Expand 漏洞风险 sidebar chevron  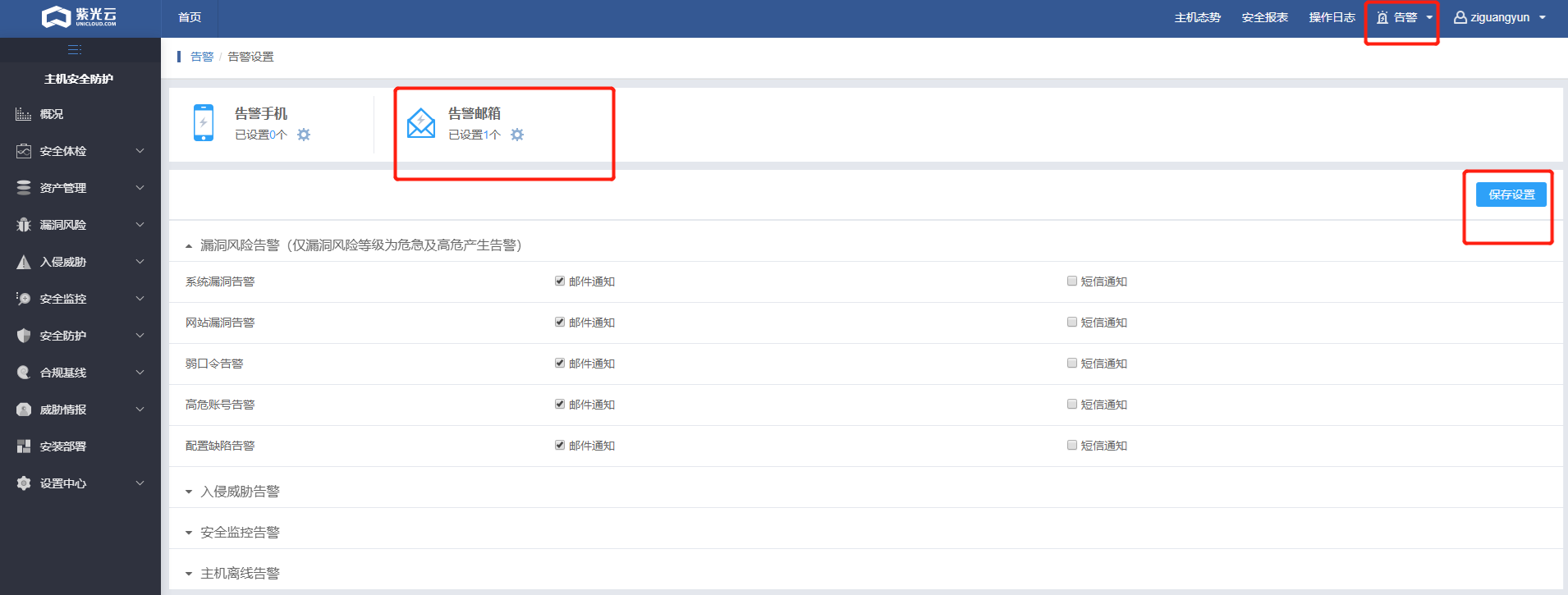(x=140, y=225)
